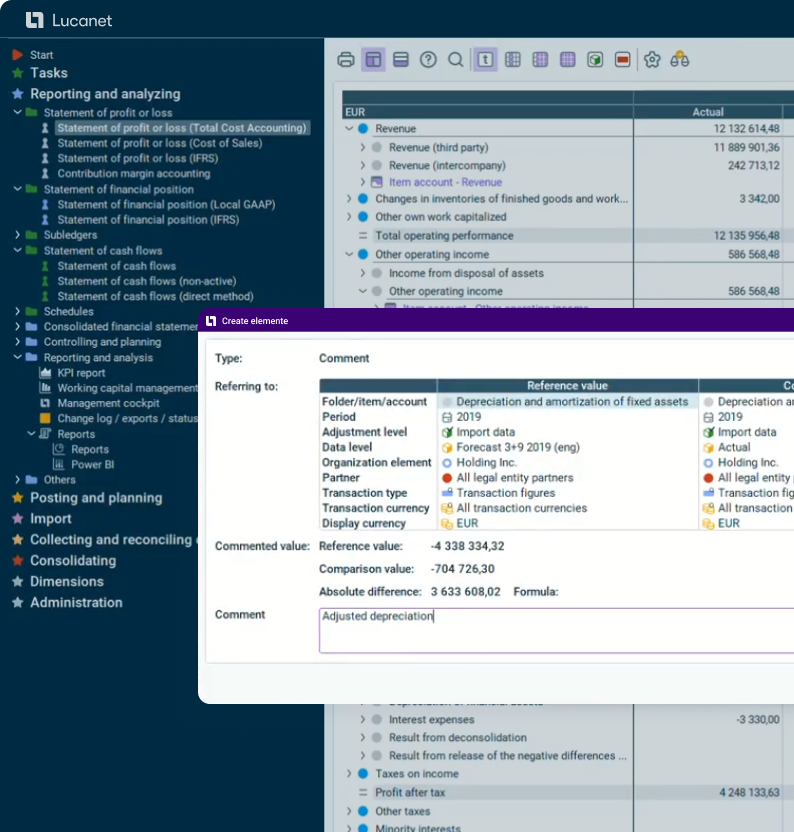Viewport: 794px width, 832px height.
Task: Toggle the highlighted 't' text toolbar button
Action: [x=485, y=60]
